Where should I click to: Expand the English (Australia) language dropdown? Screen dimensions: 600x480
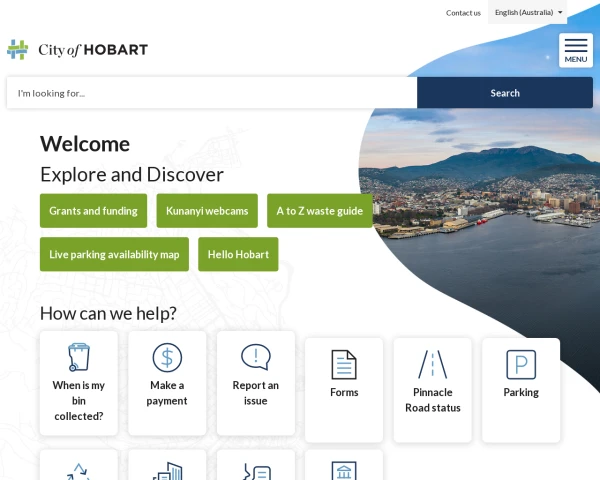pyautogui.click(x=529, y=13)
